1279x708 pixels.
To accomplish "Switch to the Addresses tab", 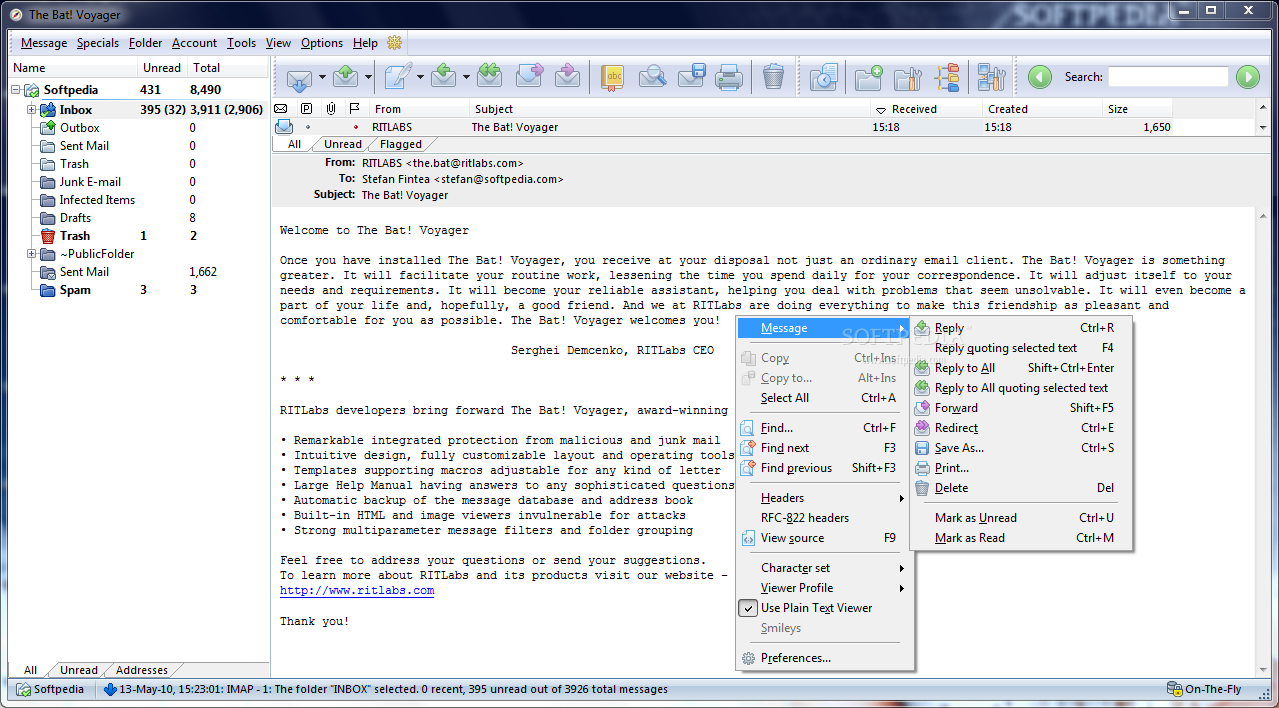I will pos(142,670).
